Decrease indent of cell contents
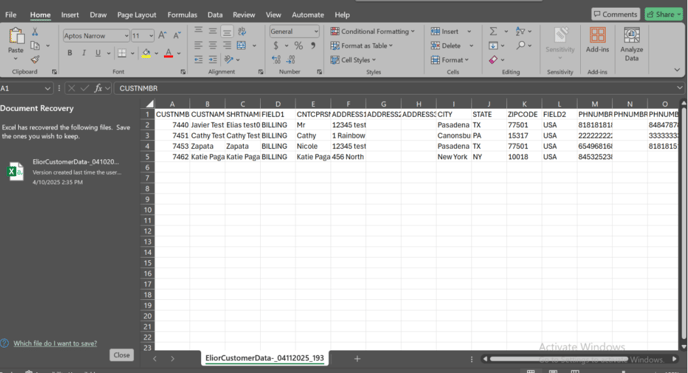The image size is (688, 373). coord(199,59)
